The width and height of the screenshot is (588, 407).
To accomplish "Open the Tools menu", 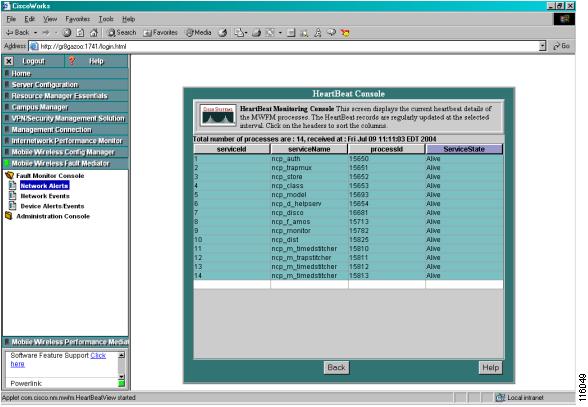I will click(x=106, y=19).
